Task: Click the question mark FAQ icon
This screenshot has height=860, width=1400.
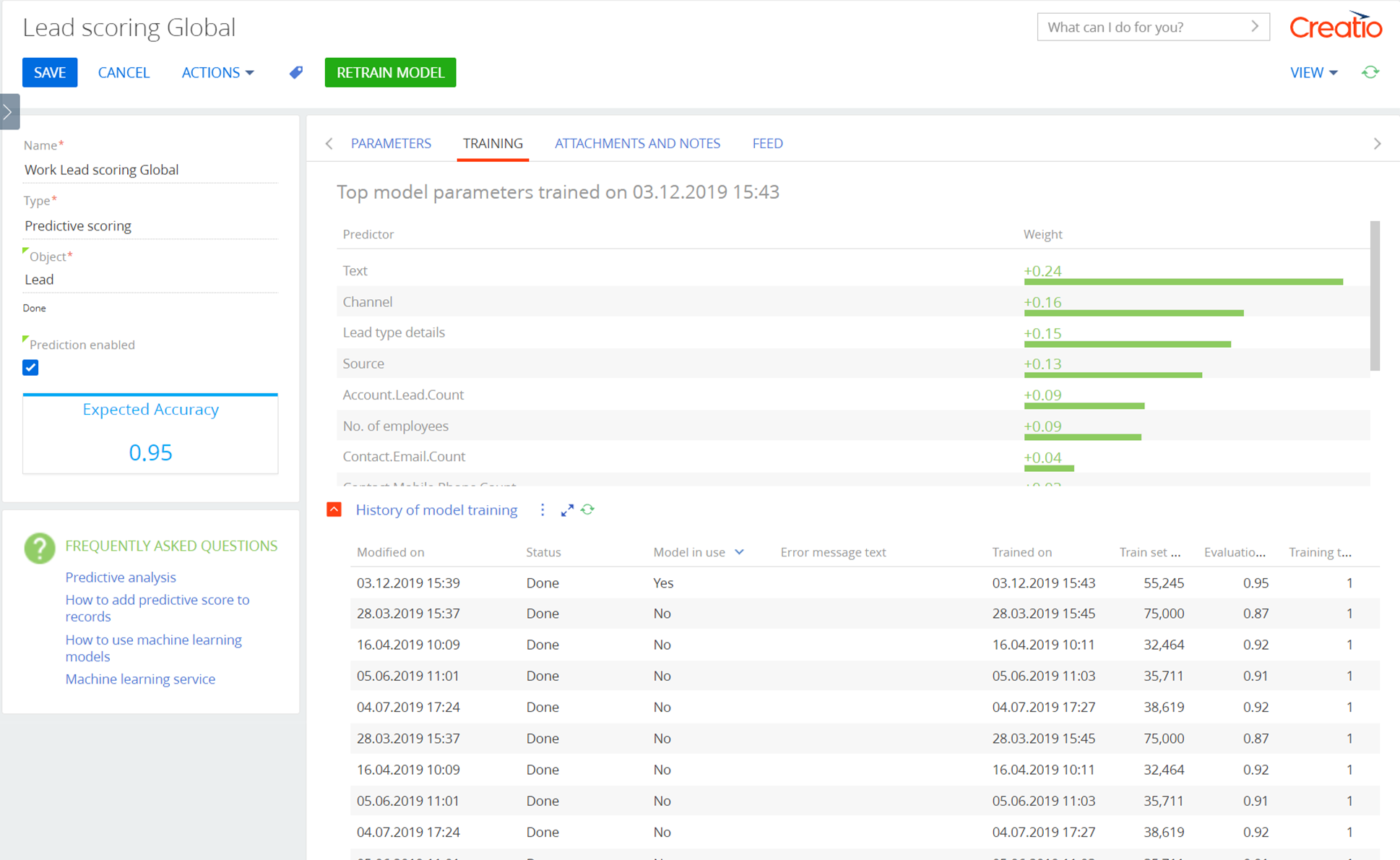Action: 40,548
